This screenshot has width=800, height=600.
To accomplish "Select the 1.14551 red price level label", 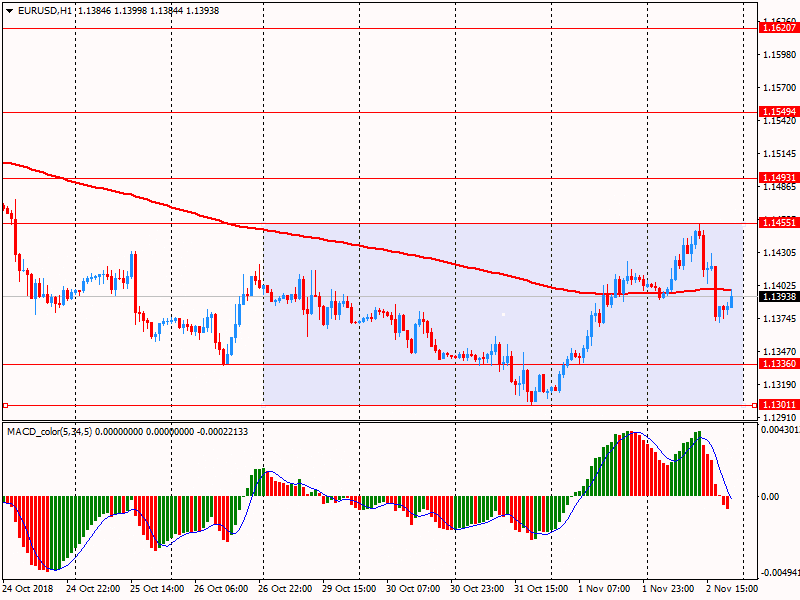I will (x=779, y=222).
